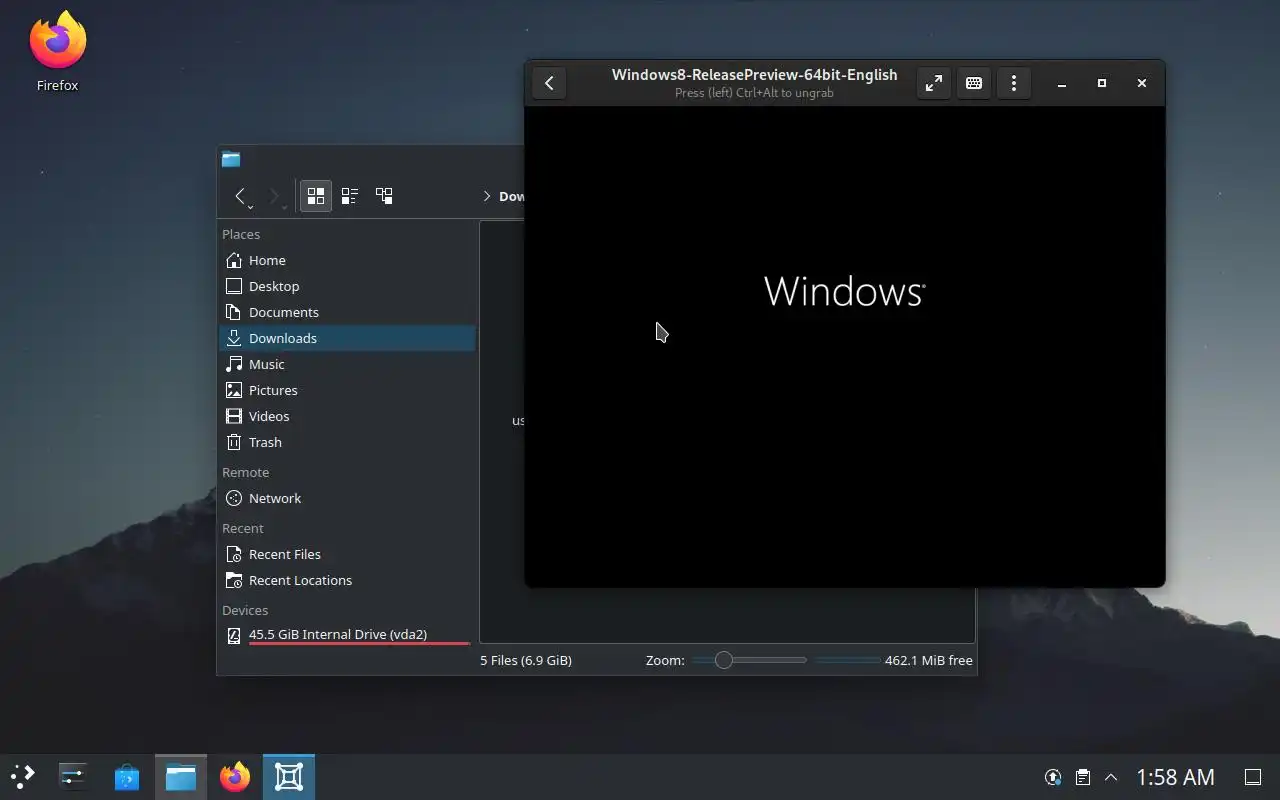
Task: Click the Trash bin icon in Places
Action: click(234, 442)
